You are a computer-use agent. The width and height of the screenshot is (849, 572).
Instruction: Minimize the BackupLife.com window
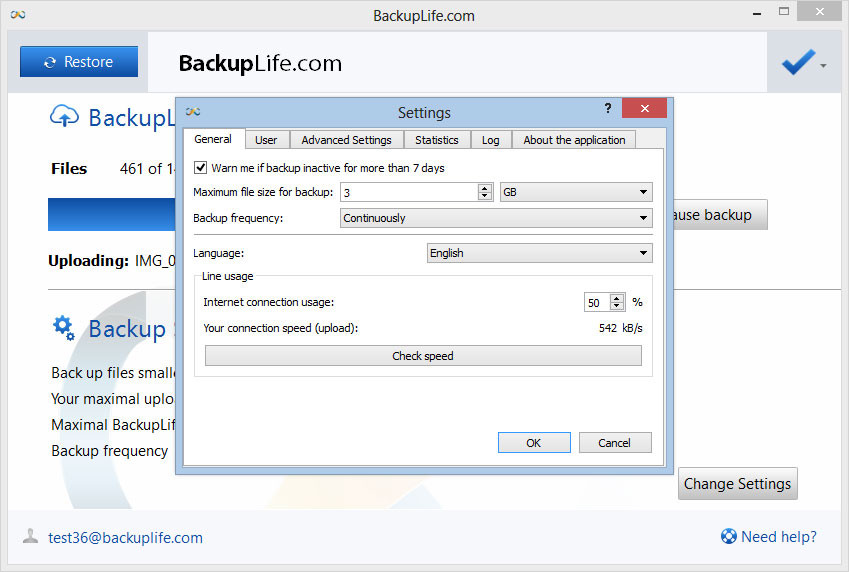coord(757,13)
